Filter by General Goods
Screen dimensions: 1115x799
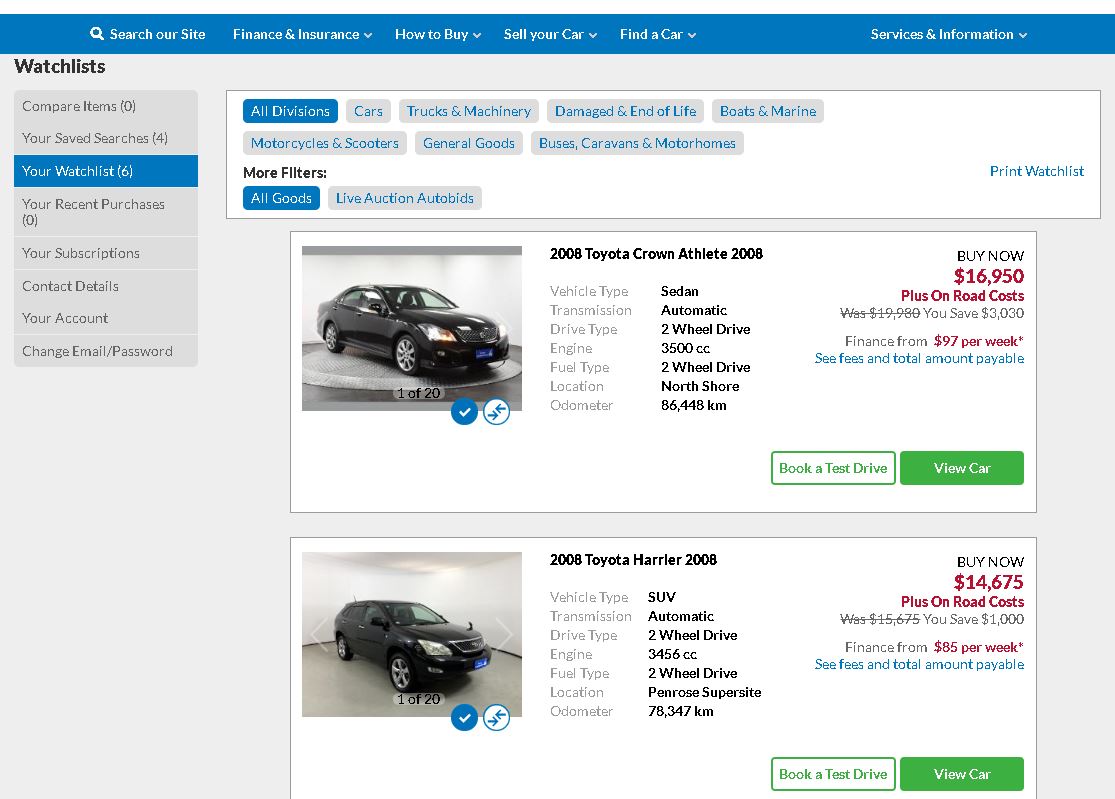(469, 143)
